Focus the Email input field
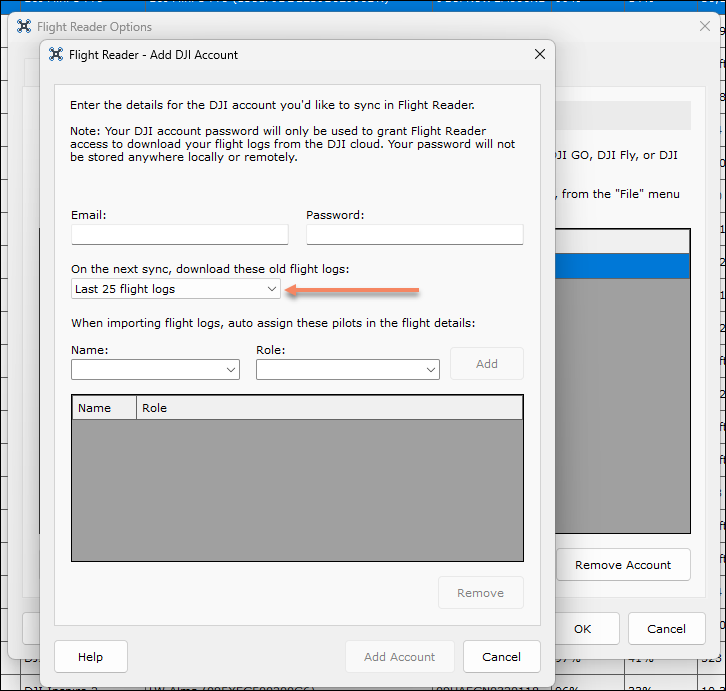Viewport: 726px width, 691px height. click(179, 235)
